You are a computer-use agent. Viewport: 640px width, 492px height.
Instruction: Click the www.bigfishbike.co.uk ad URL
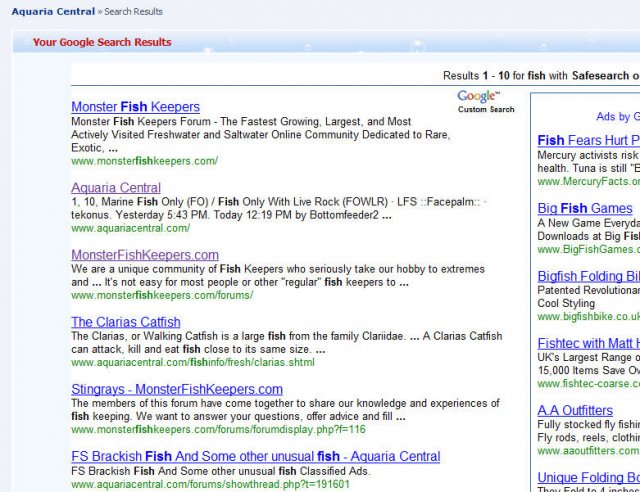(589, 316)
